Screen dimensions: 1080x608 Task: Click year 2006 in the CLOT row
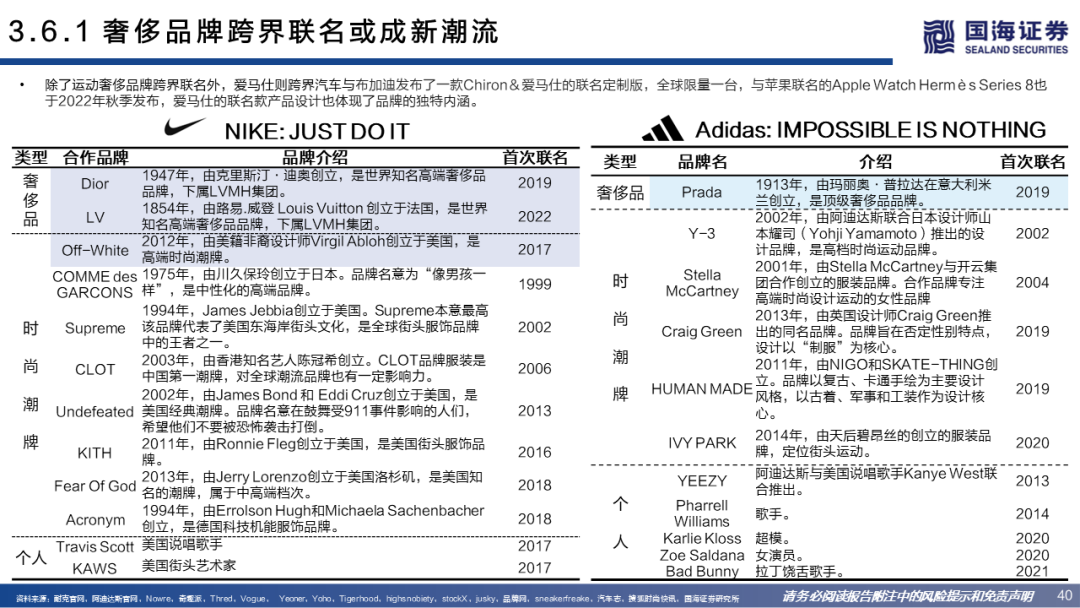coord(534,368)
